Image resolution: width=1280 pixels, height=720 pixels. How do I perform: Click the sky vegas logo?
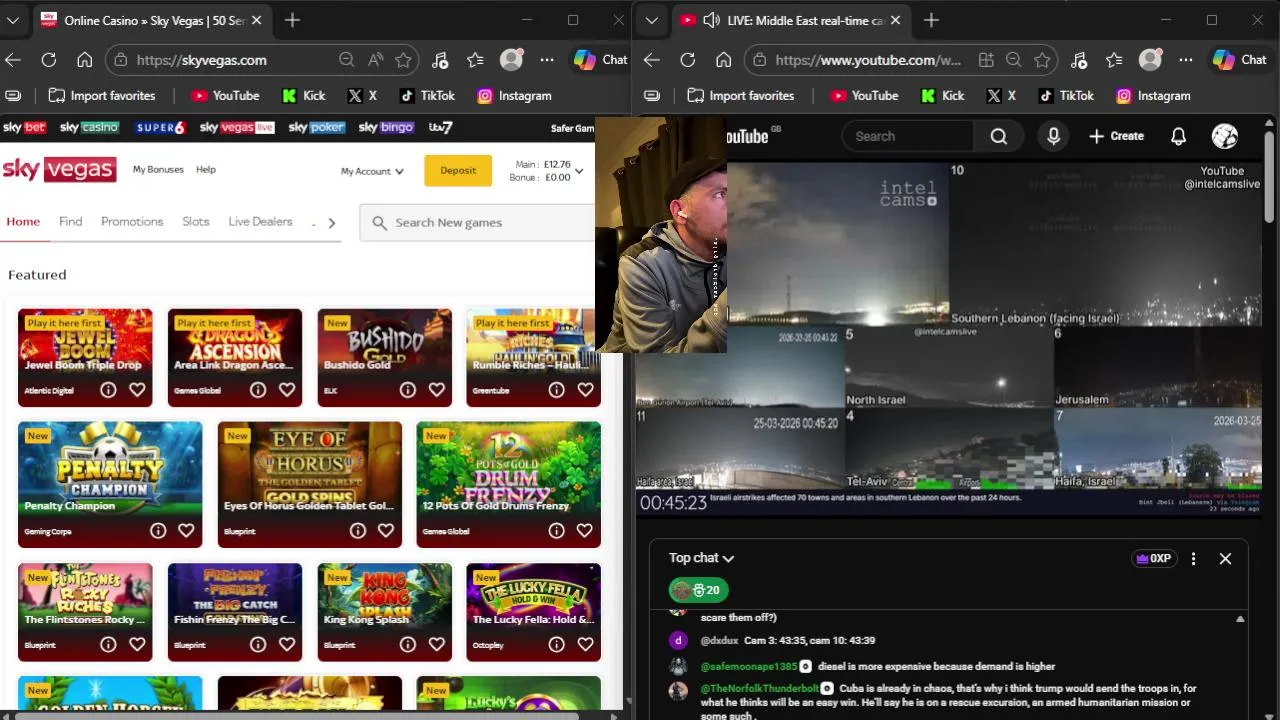click(59, 170)
